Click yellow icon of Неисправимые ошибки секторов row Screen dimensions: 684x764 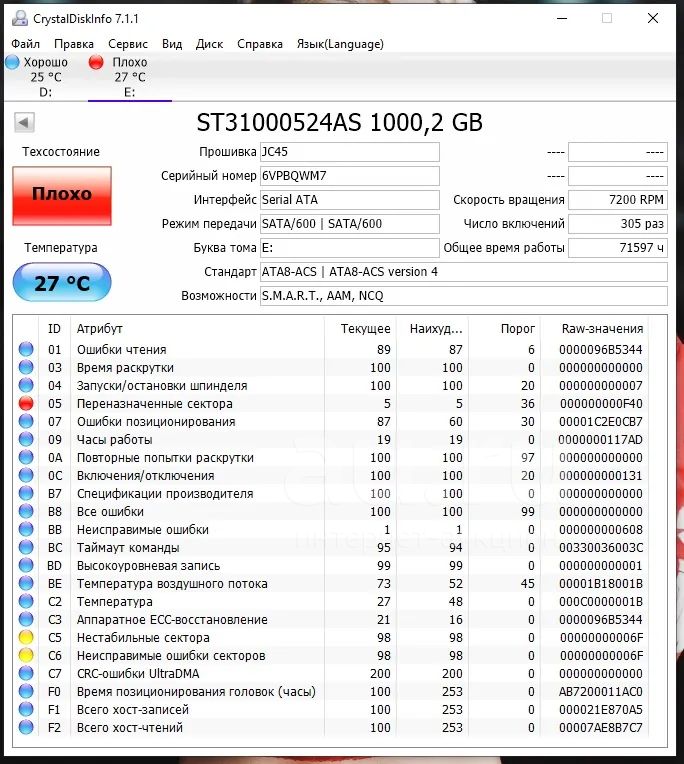coord(26,656)
